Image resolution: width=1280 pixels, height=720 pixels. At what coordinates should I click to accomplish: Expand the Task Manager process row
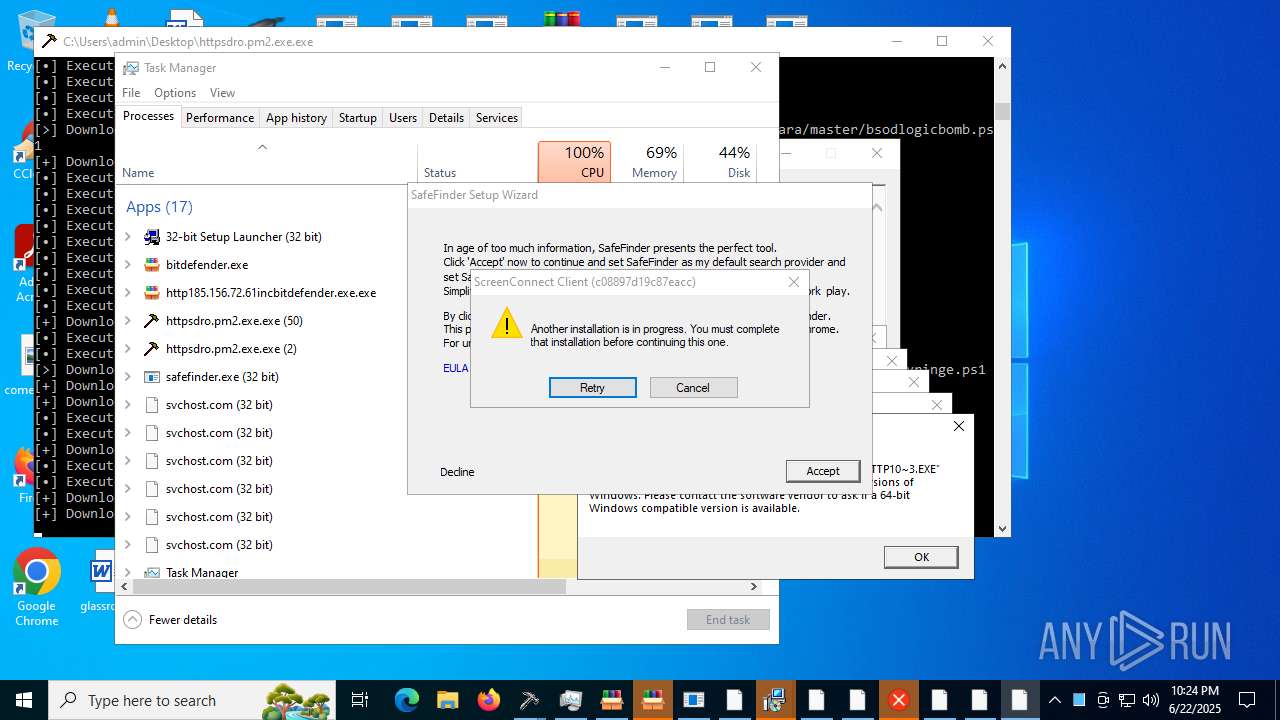click(127, 573)
